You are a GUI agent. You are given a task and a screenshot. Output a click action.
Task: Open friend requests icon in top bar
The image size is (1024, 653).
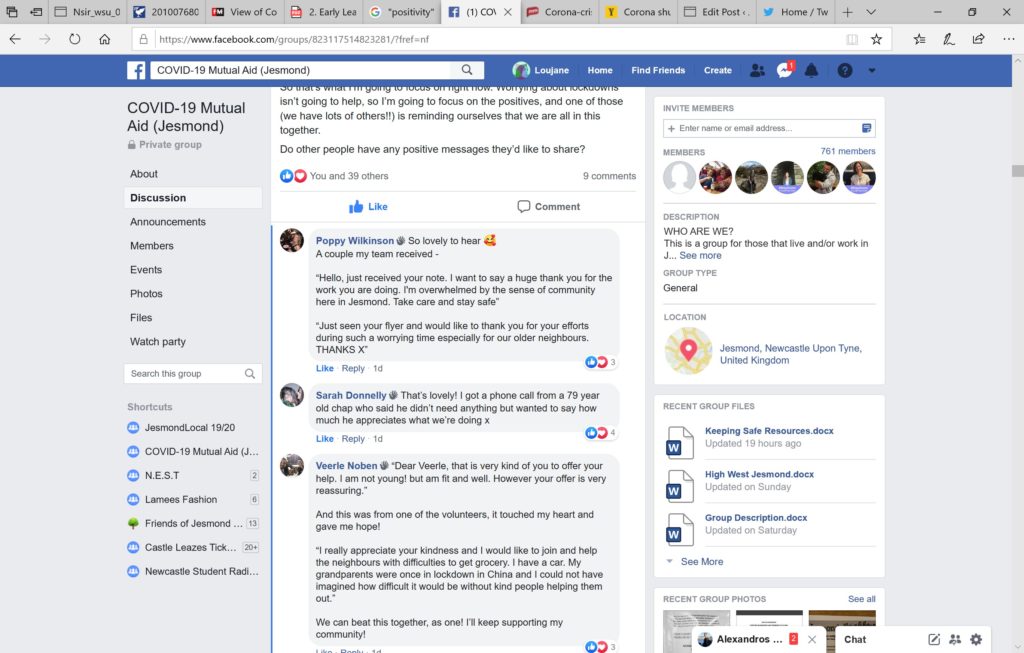point(758,70)
